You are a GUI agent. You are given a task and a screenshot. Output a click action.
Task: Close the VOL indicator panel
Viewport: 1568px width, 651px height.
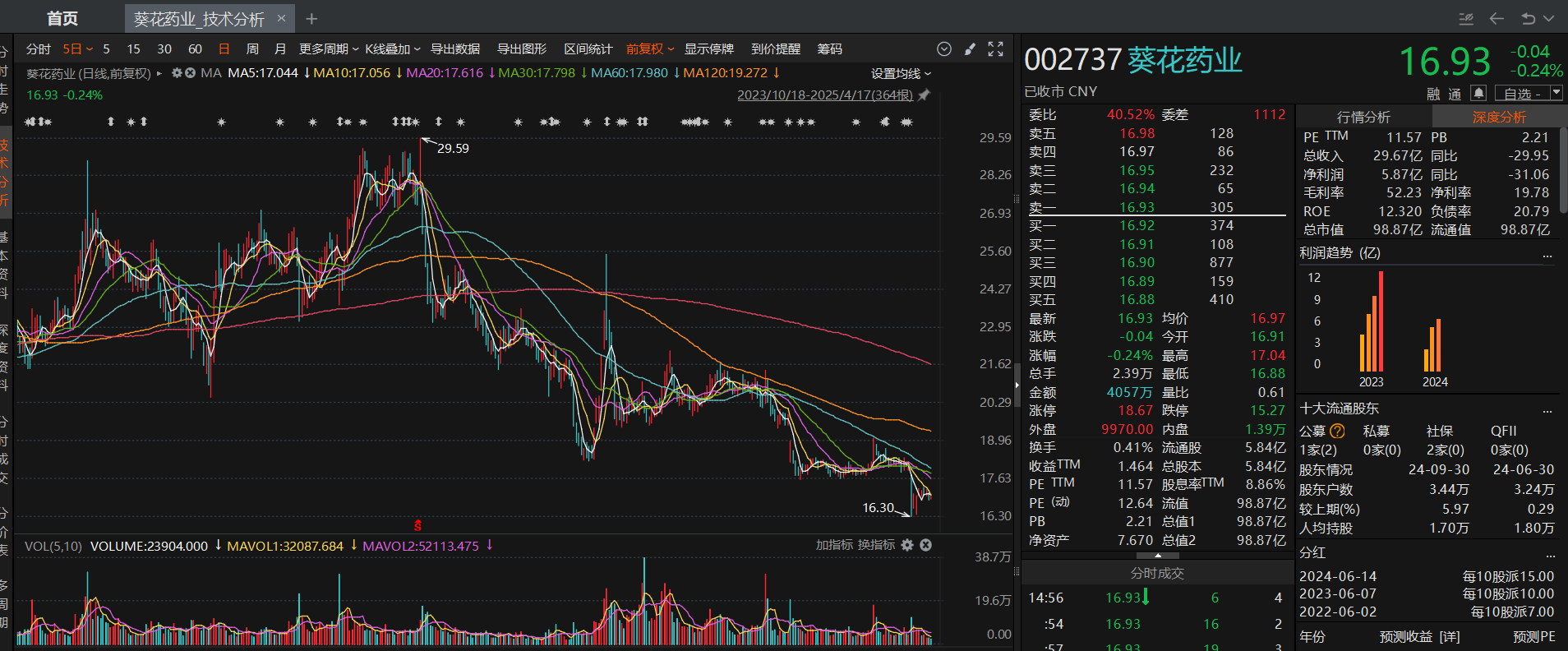(925, 545)
